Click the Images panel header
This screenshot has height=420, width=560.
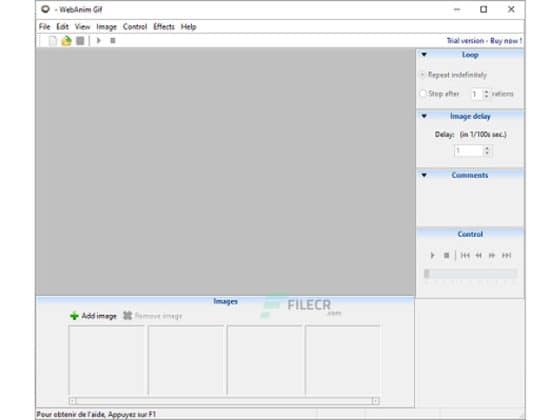[225, 301]
